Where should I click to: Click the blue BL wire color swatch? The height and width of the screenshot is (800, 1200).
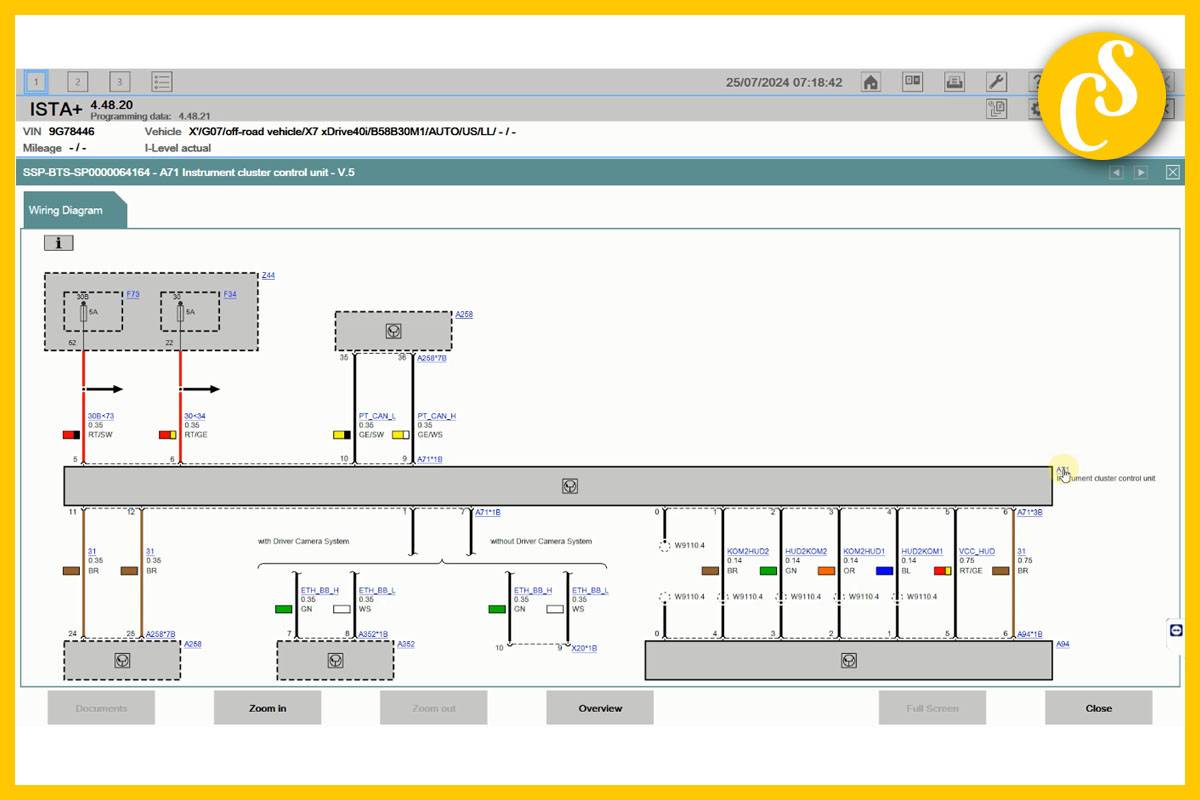884,571
